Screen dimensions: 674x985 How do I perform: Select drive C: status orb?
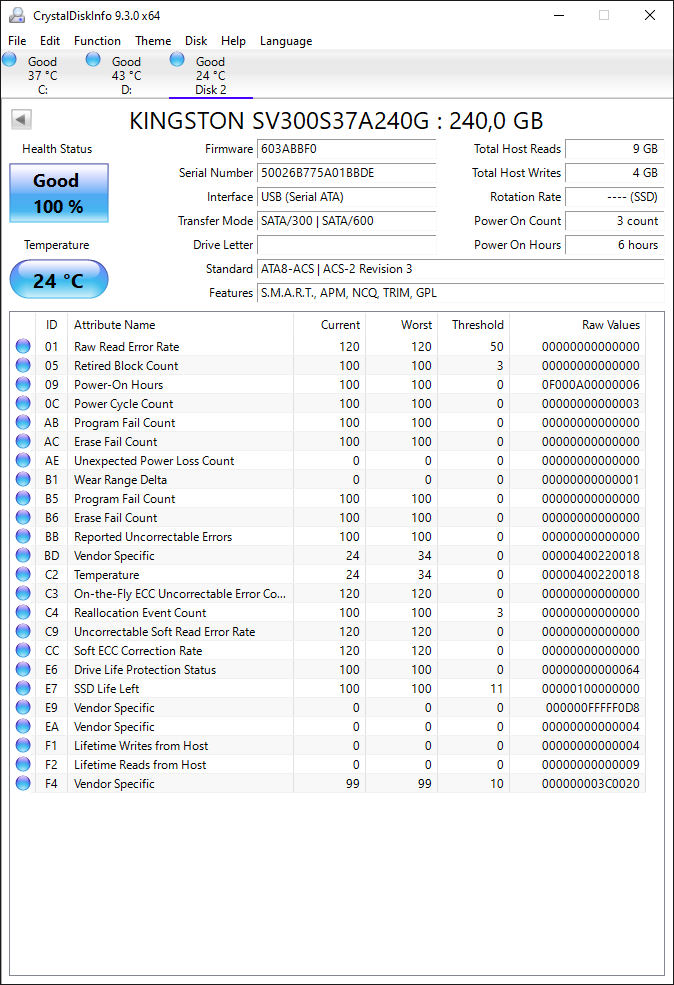click(x=9, y=60)
